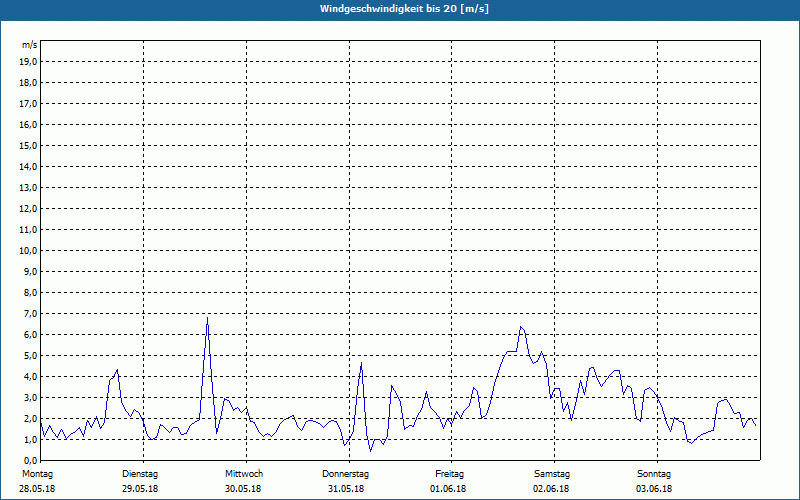
Task: Select the '7,0' y-axis label
Action: pyautogui.click(x=30, y=313)
